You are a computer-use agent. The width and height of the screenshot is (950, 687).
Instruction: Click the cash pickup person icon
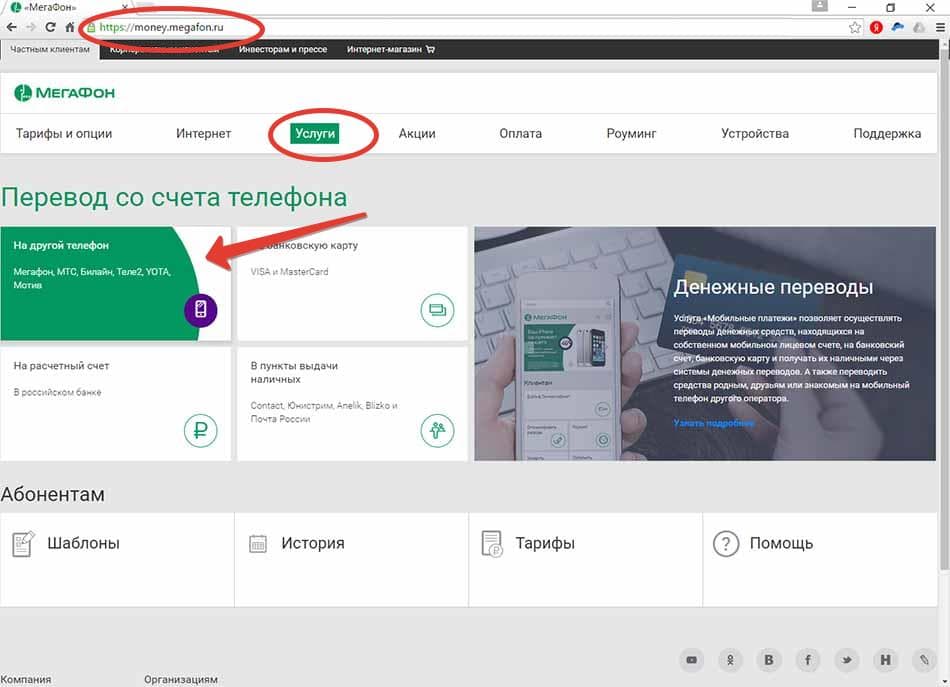(437, 430)
